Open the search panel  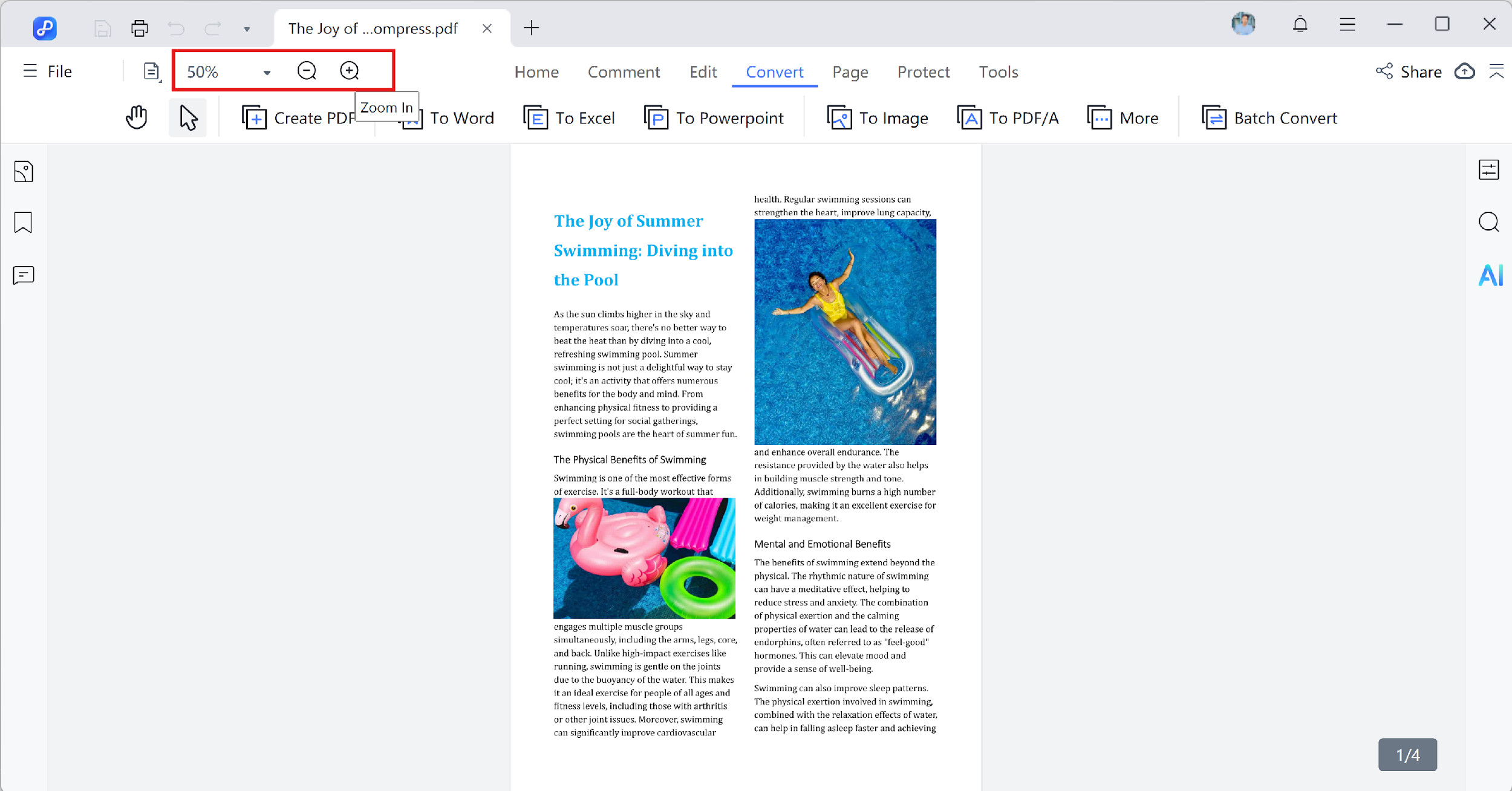tap(1489, 222)
